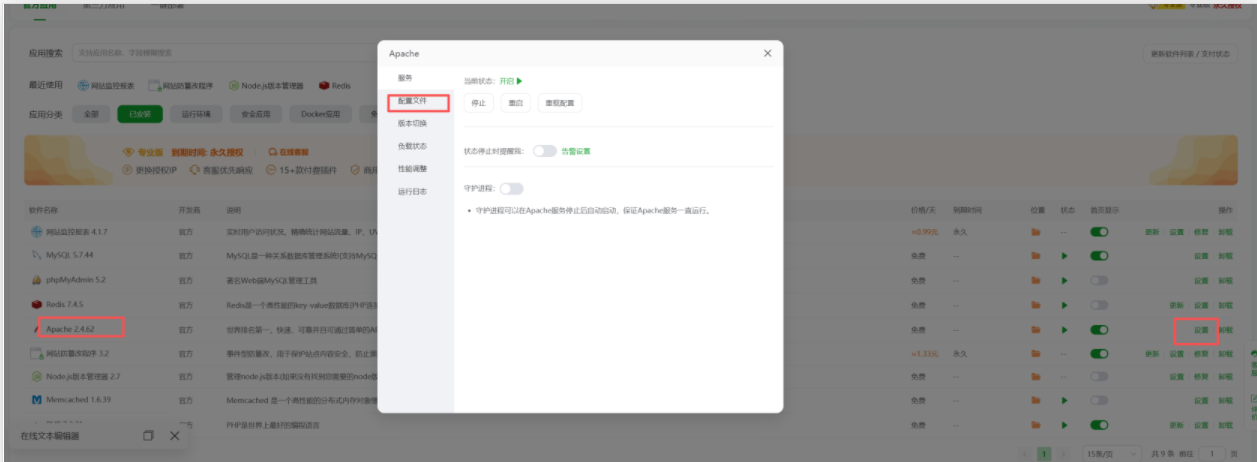The height and width of the screenshot is (462, 1257).
Task: Open the folder icon for Apache row
Action: point(1036,329)
